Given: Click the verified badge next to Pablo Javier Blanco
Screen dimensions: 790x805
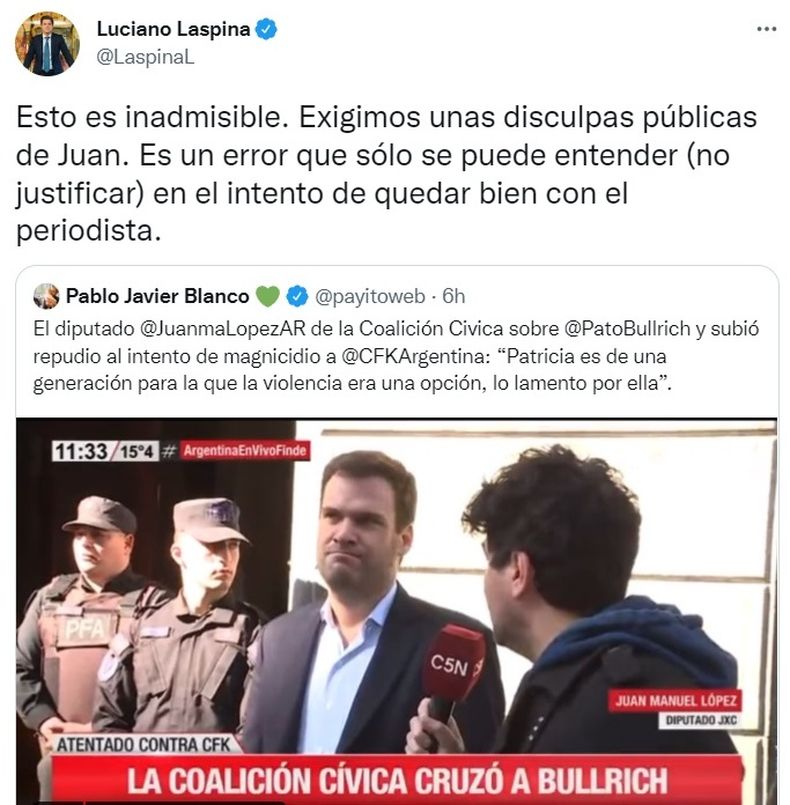Looking at the screenshot, I should [297, 296].
